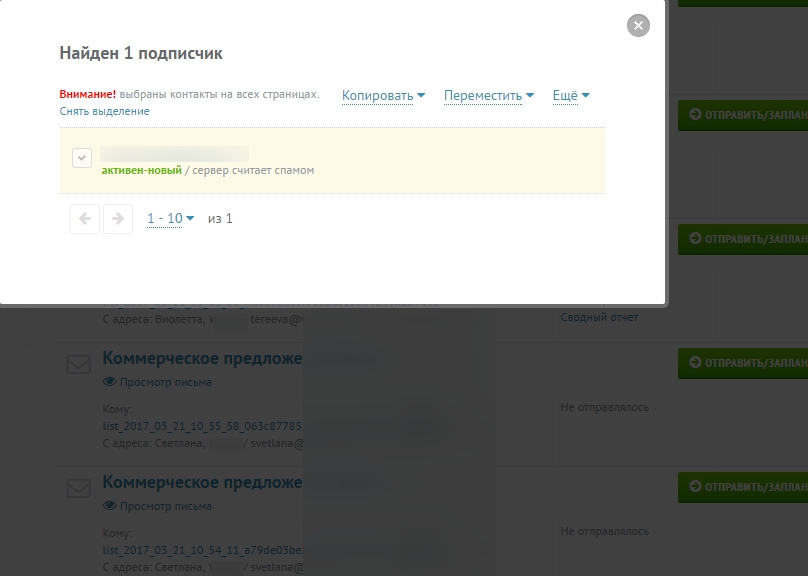Click eye icon above the list_2017_03_21_10_54_11 recipient
This screenshot has width=808, height=576.
[109, 506]
